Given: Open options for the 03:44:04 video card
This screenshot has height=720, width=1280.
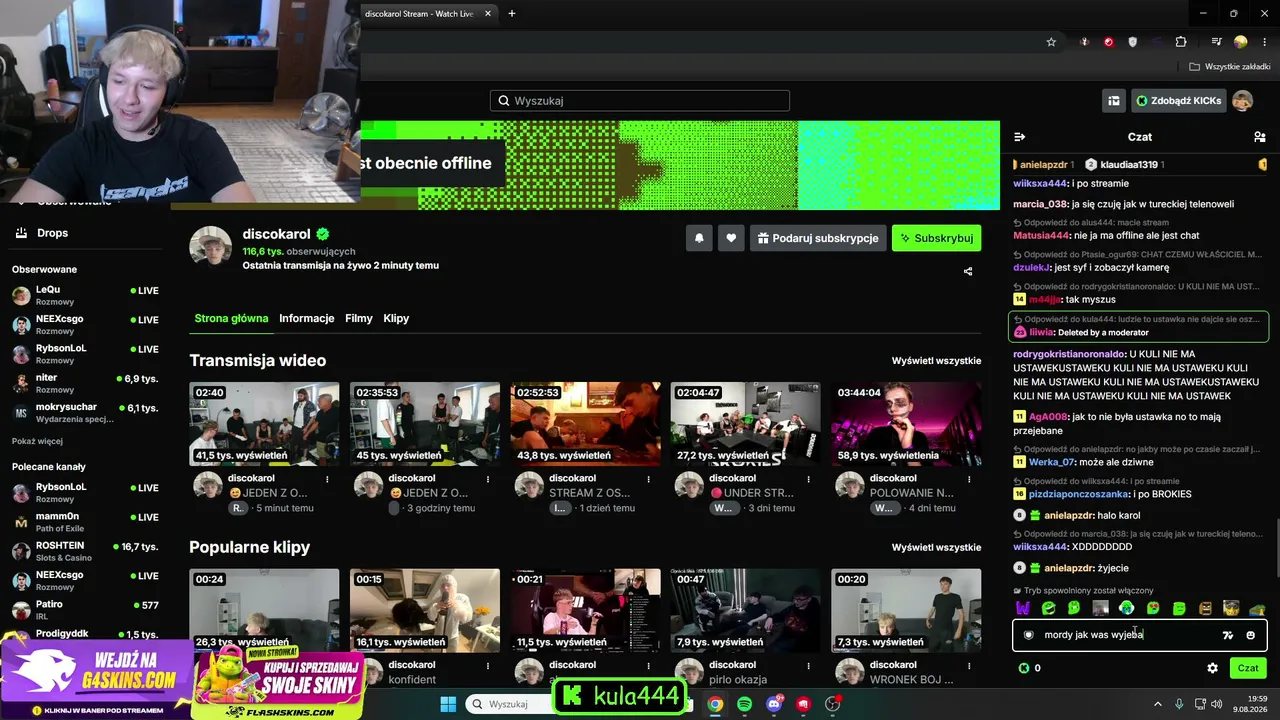Looking at the screenshot, I should (969, 480).
